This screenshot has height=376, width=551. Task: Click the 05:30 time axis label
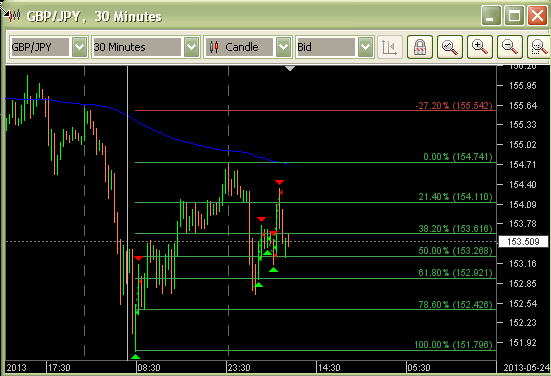419,368
